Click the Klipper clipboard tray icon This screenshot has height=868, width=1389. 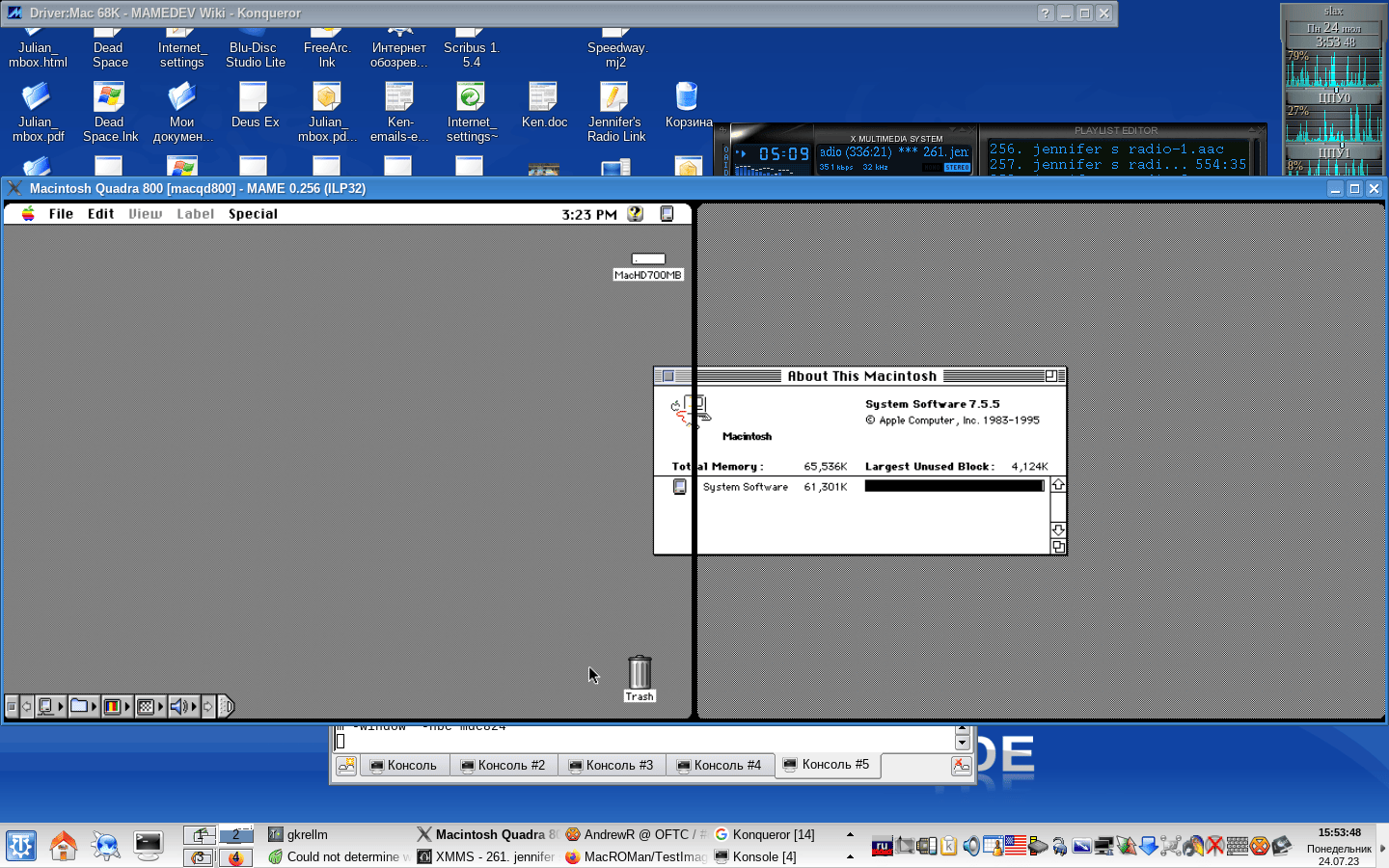(x=948, y=847)
